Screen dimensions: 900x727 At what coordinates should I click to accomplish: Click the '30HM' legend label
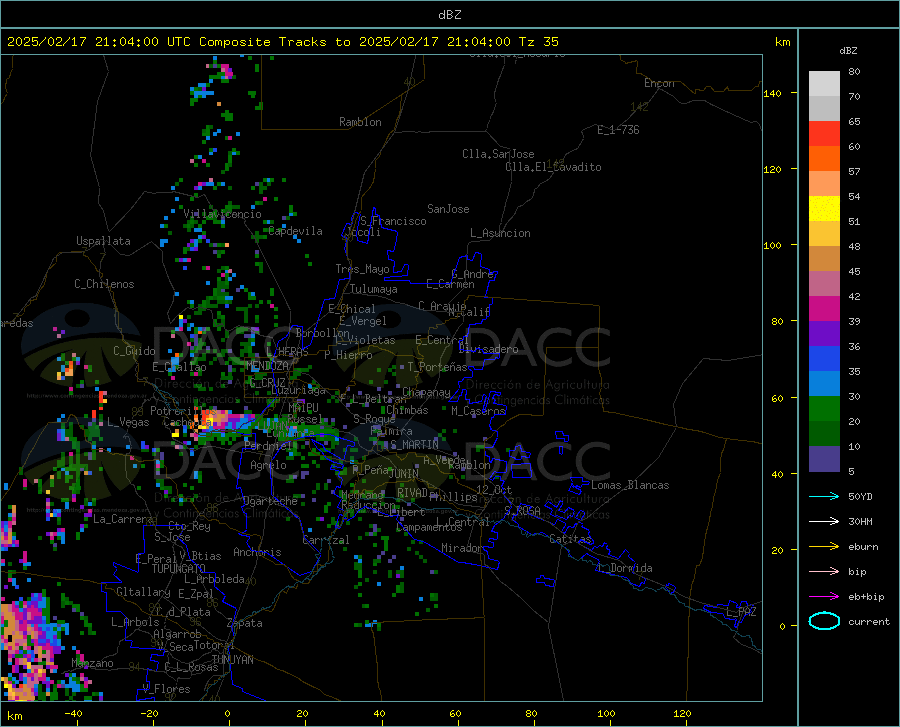tap(860, 522)
